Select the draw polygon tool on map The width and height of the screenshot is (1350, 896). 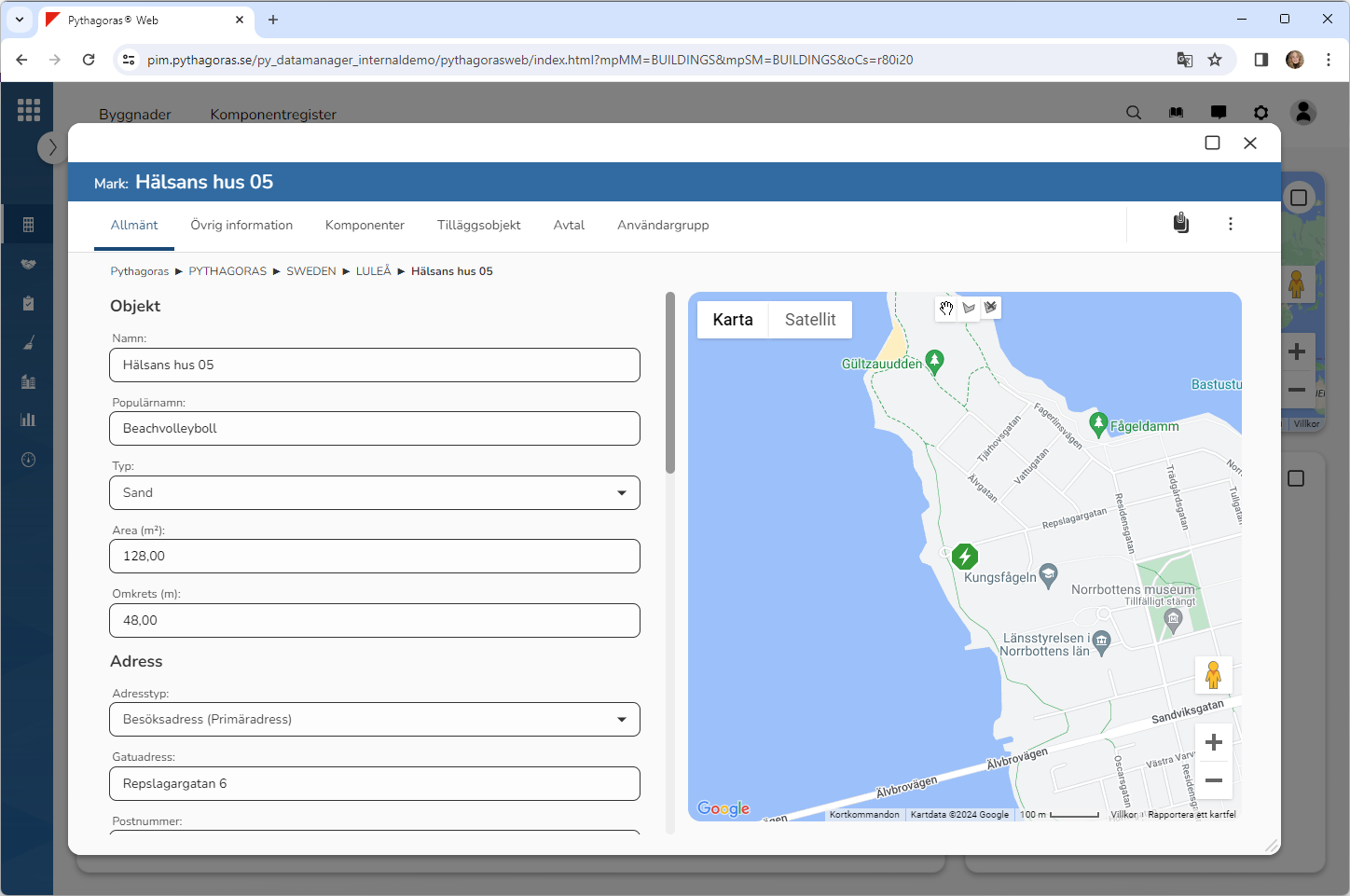coord(969,308)
